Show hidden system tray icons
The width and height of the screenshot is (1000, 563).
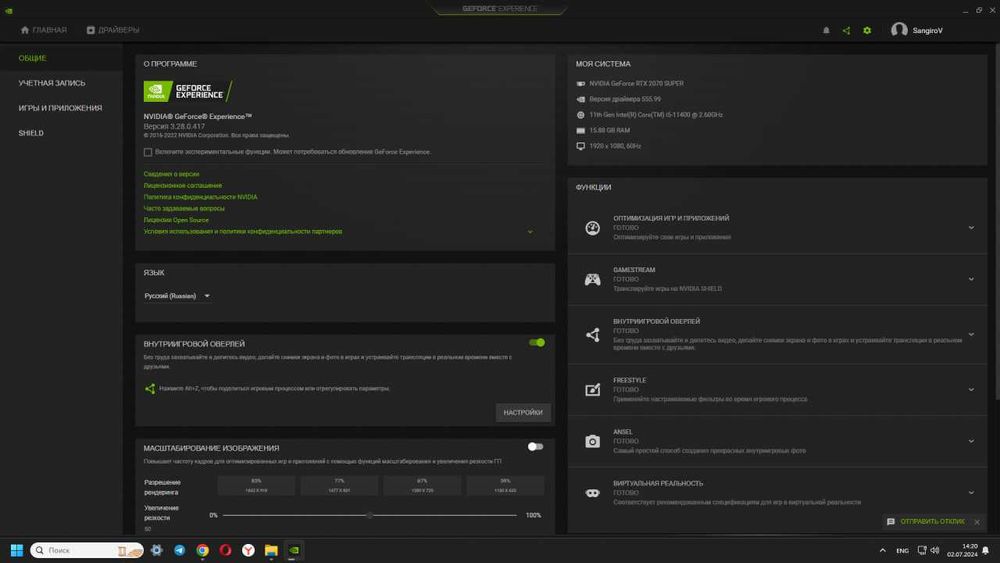(883, 550)
